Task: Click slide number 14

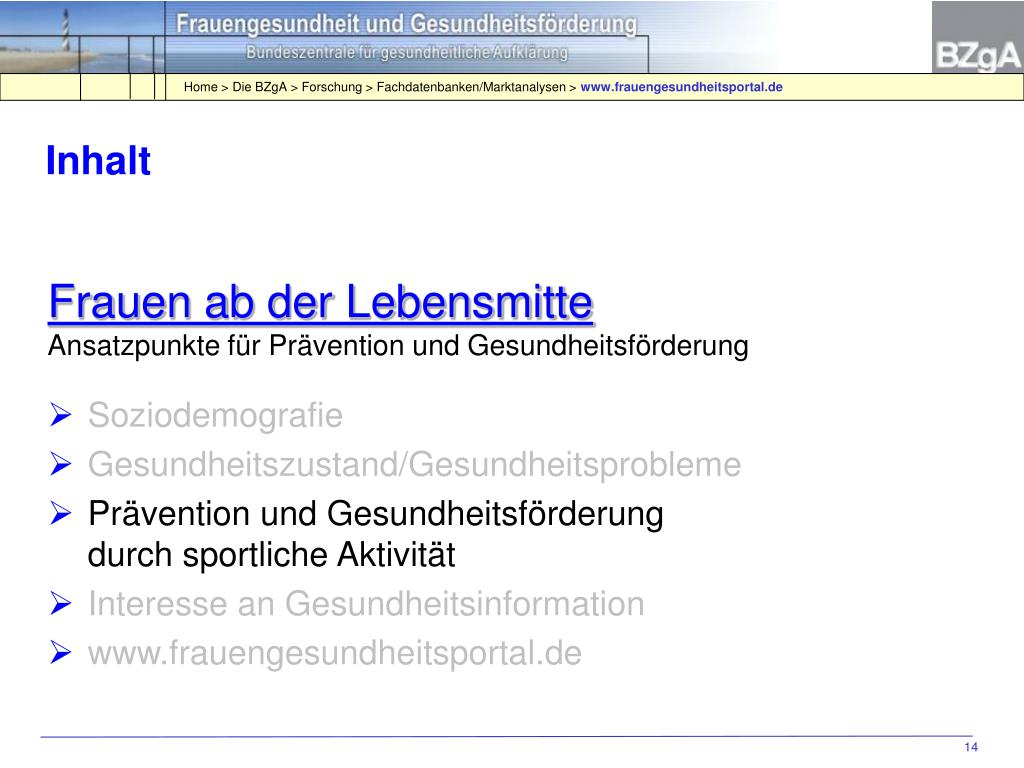Action: coord(970,747)
